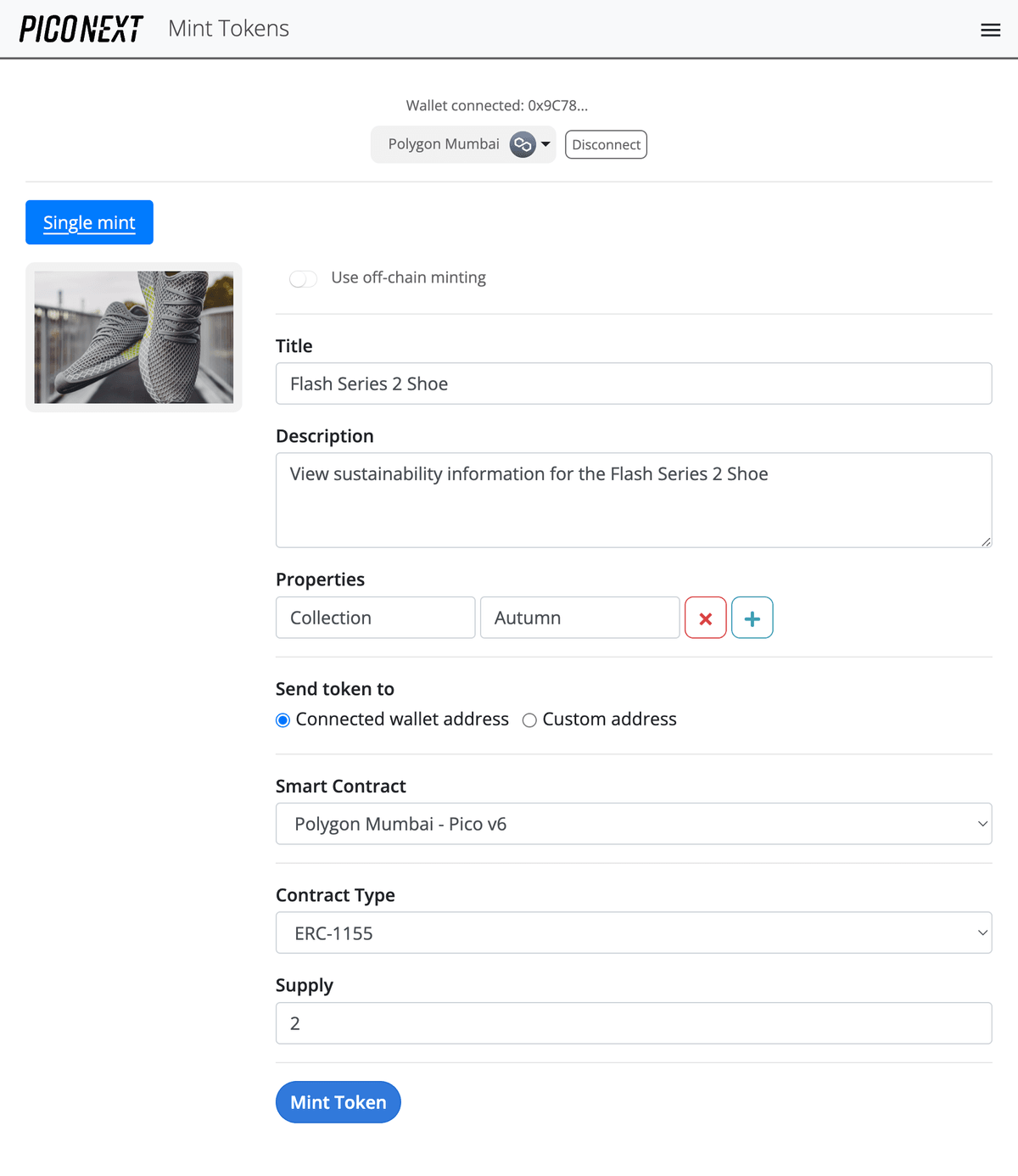Click the description box resize grip

[x=986, y=540]
